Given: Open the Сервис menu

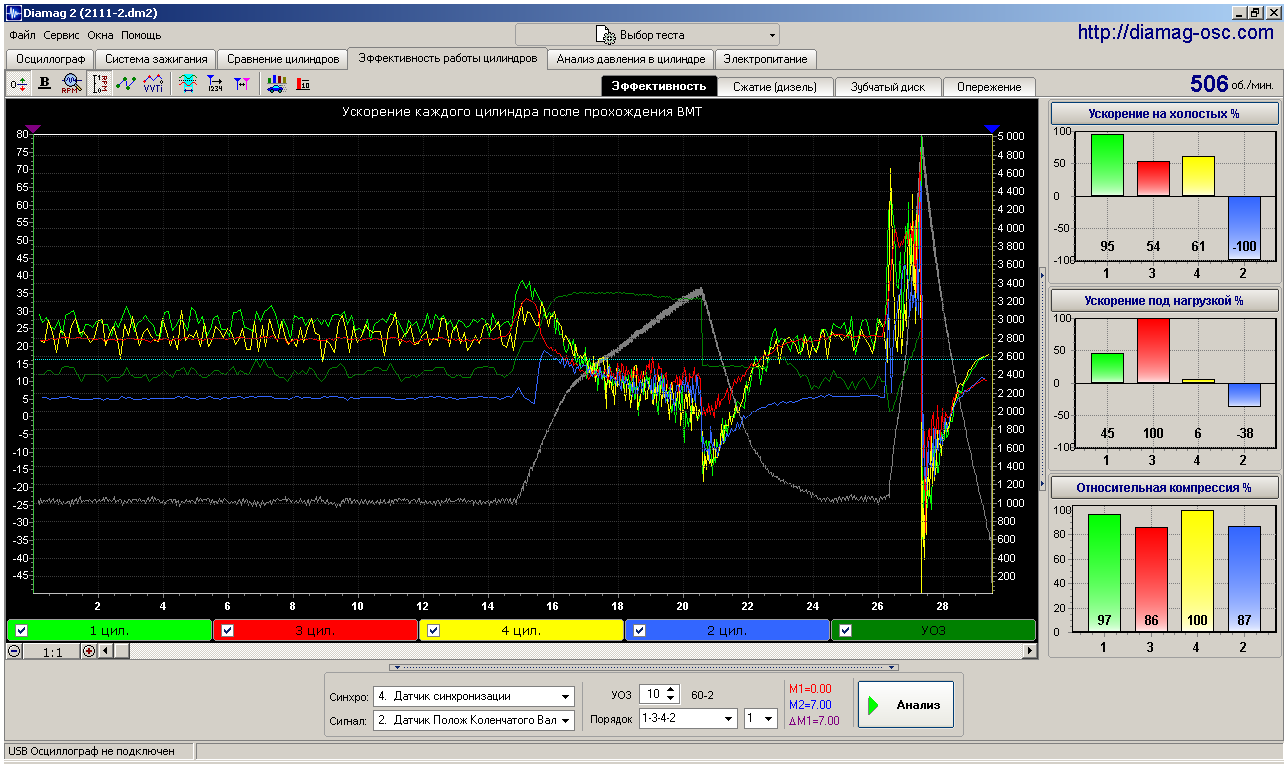Looking at the screenshot, I should 62,35.
